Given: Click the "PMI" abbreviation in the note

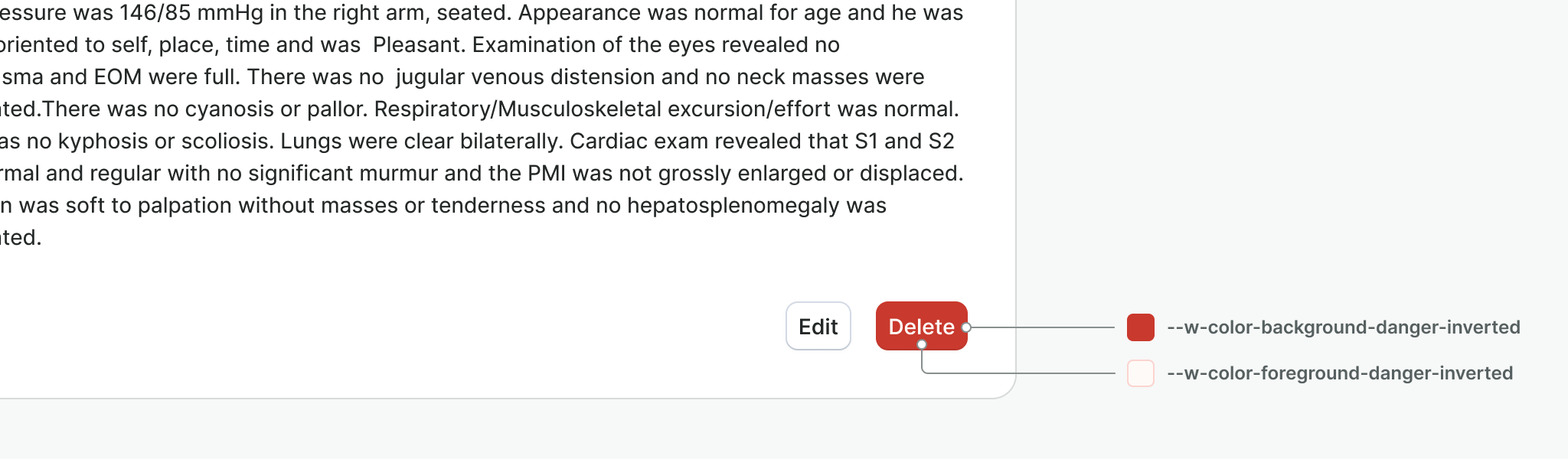Looking at the screenshot, I should (547, 174).
